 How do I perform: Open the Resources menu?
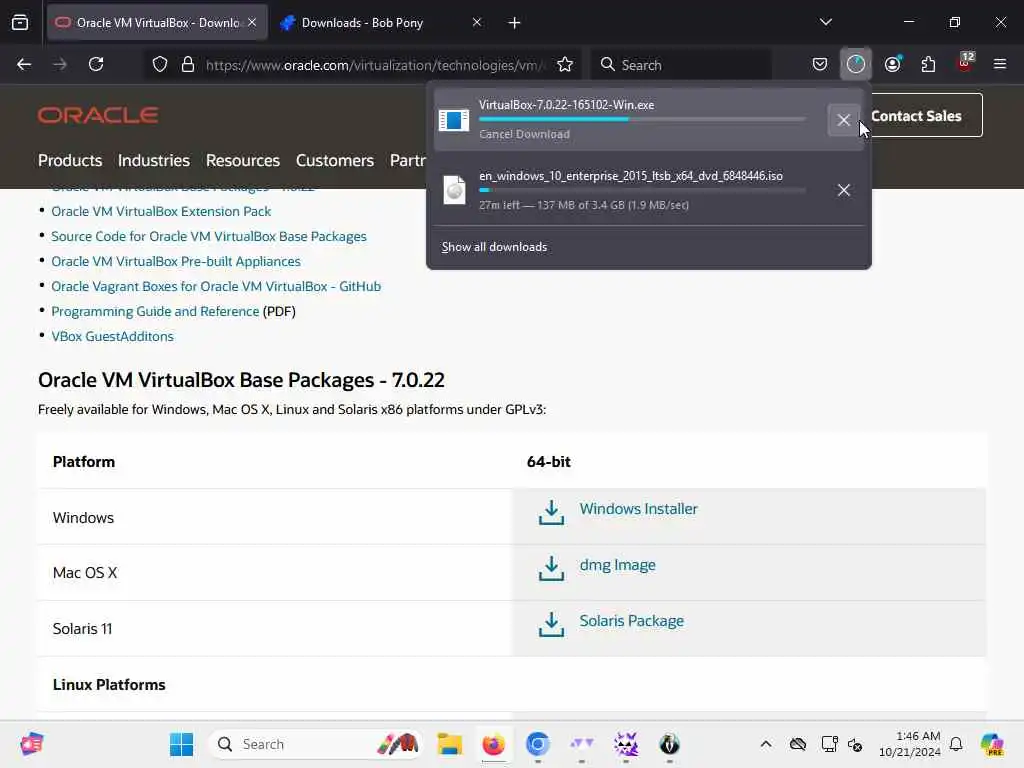click(x=242, y=161)
